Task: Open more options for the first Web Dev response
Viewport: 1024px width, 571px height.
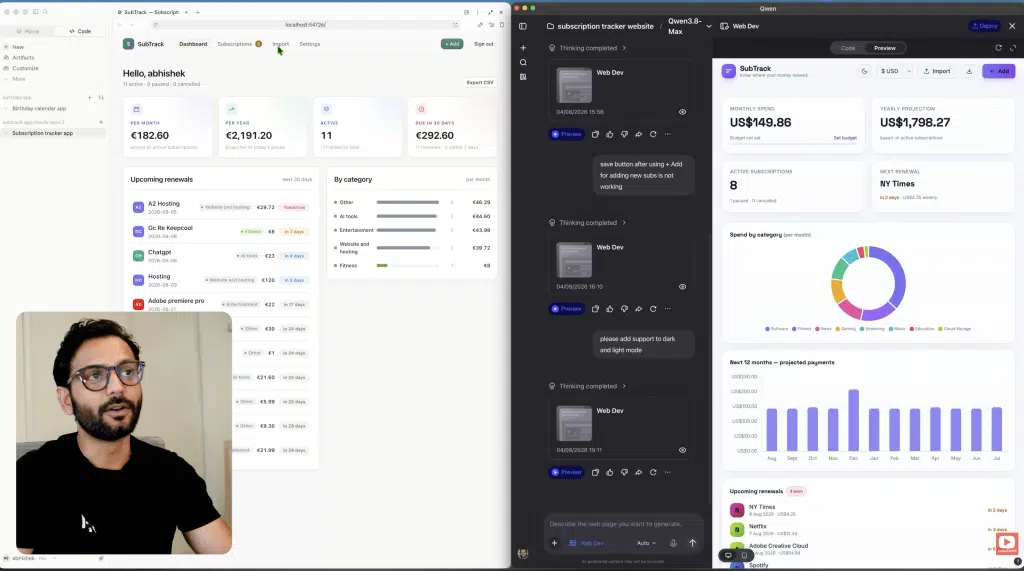Action: 667,134
